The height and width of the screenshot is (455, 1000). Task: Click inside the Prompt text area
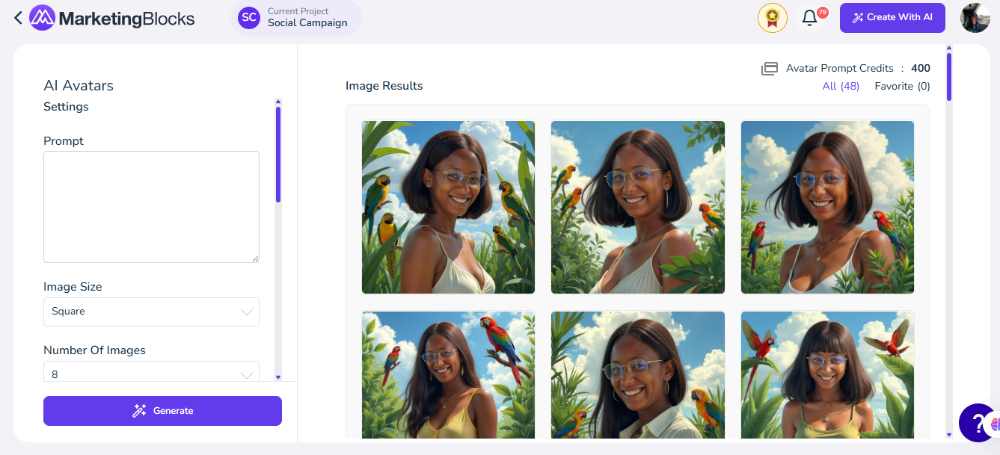pos(151,207)
